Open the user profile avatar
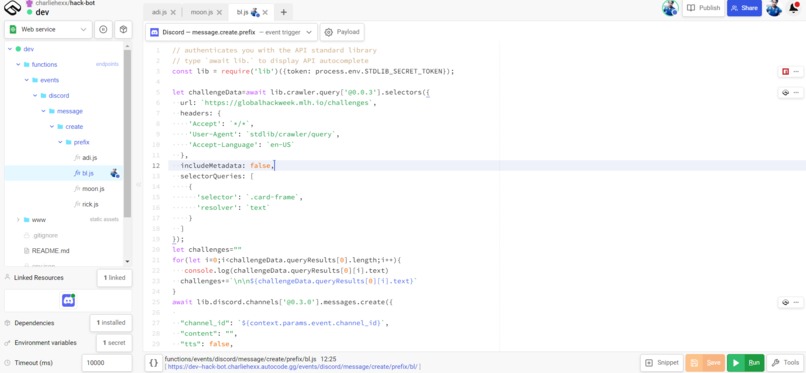Image resolution: width=806 pixels, height=373 pixels. [774, 8]
